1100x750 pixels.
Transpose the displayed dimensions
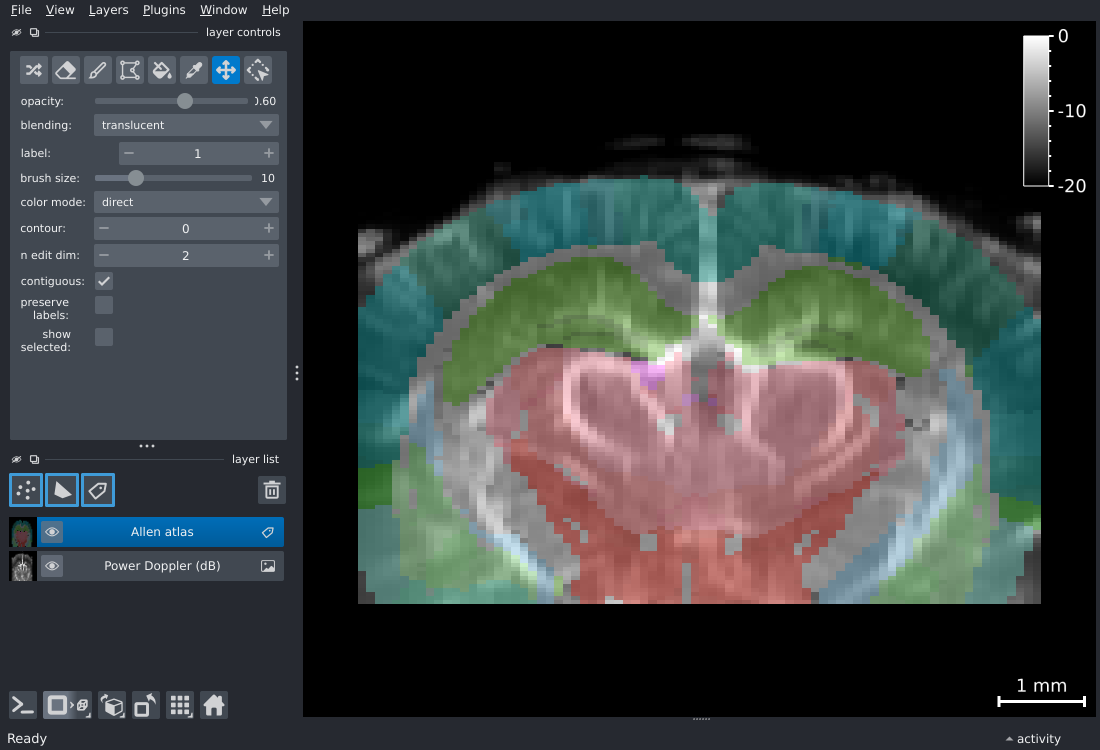pyautogui.click(x=146, y=705)
